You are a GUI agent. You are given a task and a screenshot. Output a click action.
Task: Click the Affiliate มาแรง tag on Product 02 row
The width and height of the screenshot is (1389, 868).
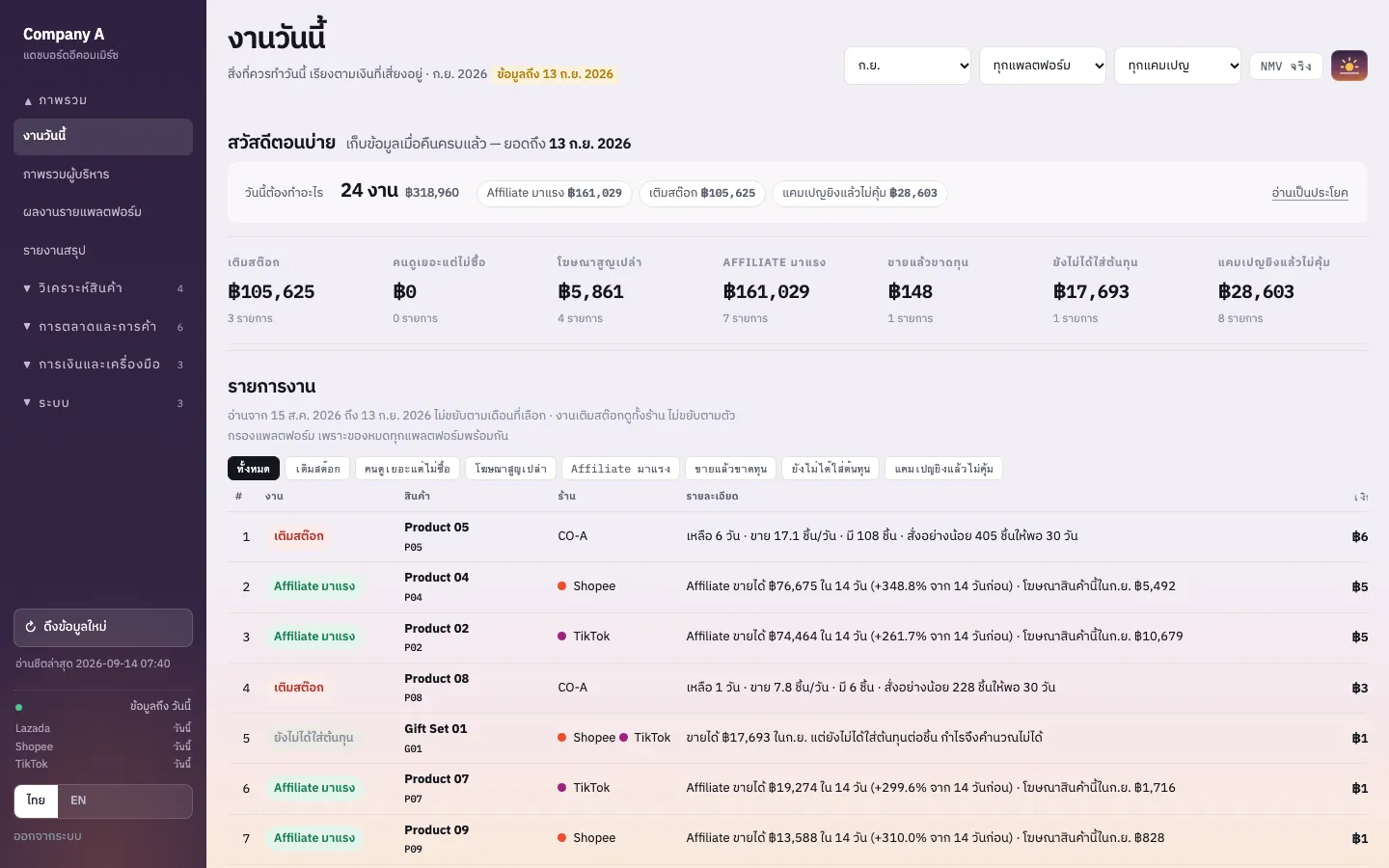click(x=314, y=637)
